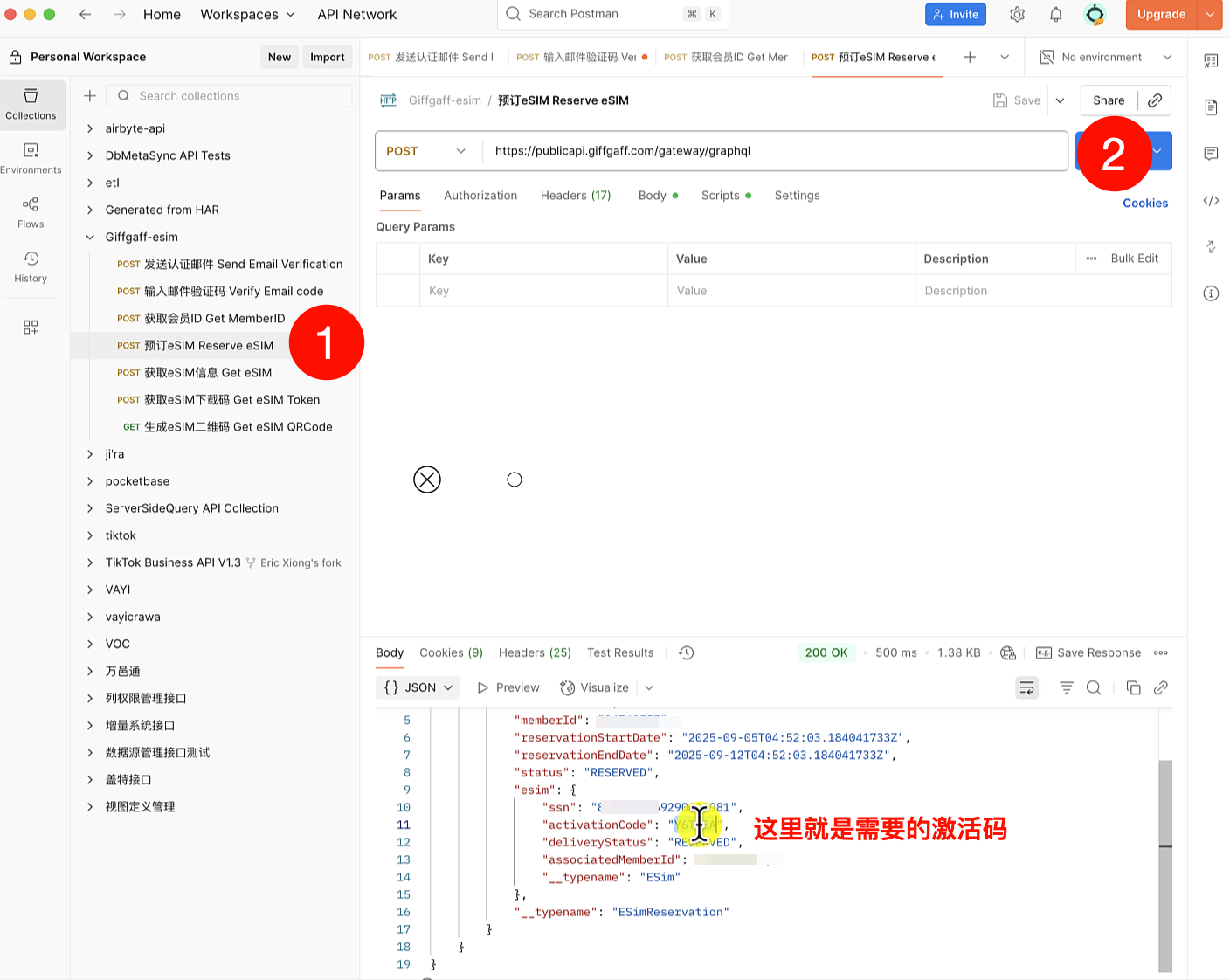This screenshot has width=1230, height=980.
Task: Toggle word wrap in response viewer
Action: pyautogui.click(x=1026, y=688)
